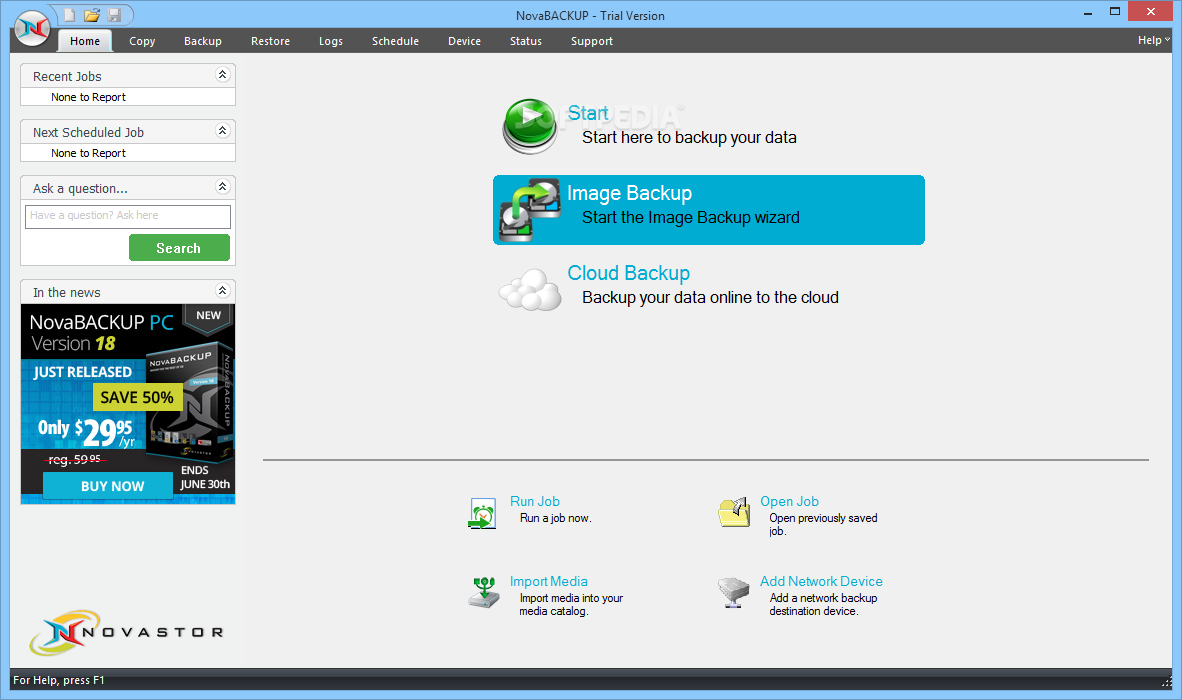Click 'Start here to backup your data' text
The height and width of the screenshot is (700, 1182).
689,137
